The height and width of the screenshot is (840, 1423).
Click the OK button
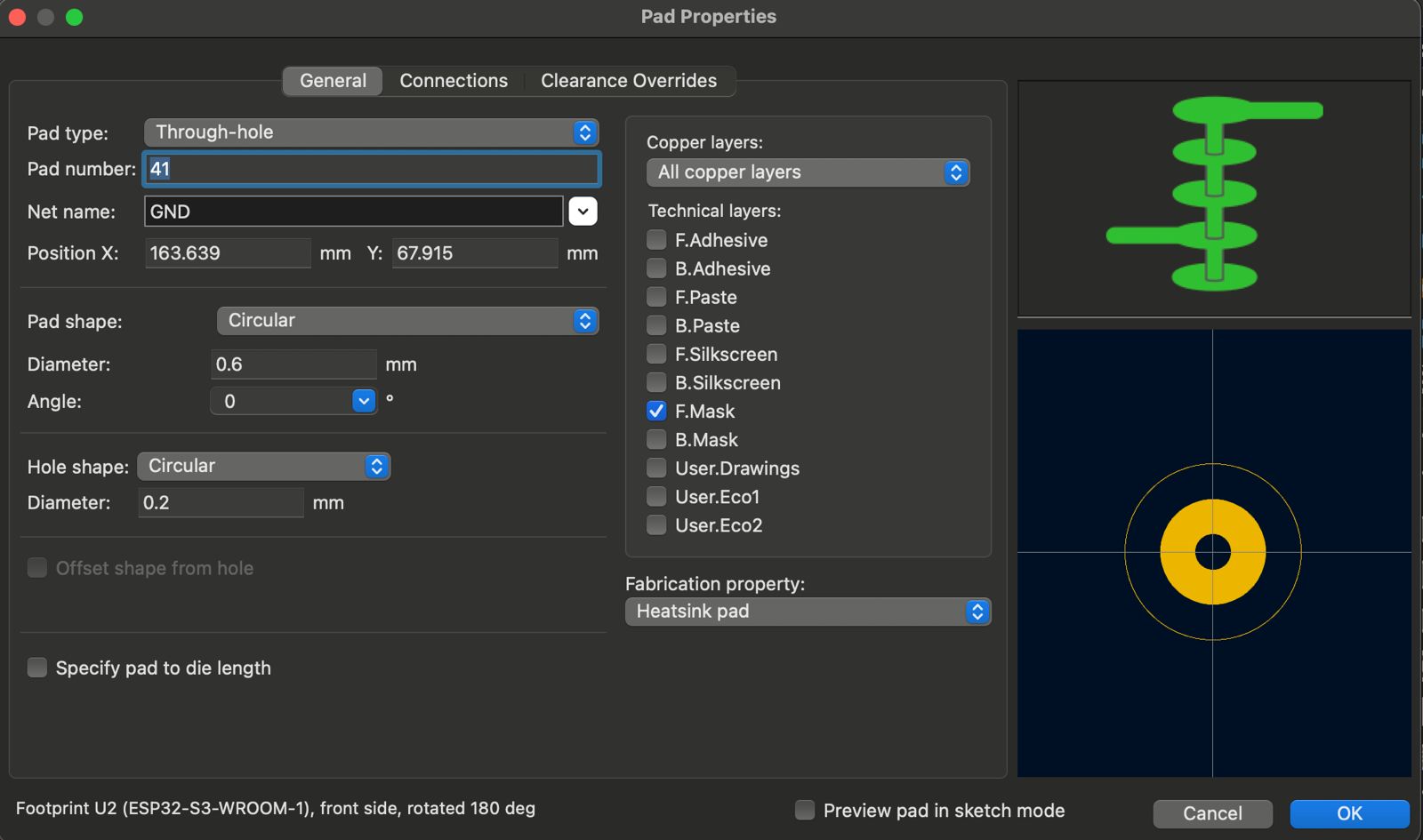[x=1349, y=813]
